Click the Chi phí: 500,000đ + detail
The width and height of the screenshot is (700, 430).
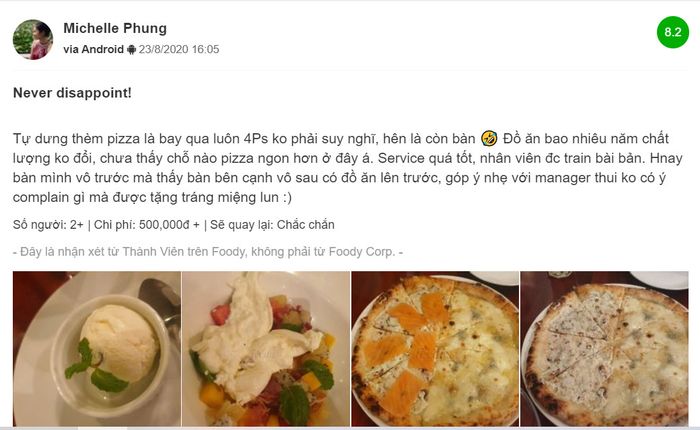pyautogui.click(x=147, y=225)
